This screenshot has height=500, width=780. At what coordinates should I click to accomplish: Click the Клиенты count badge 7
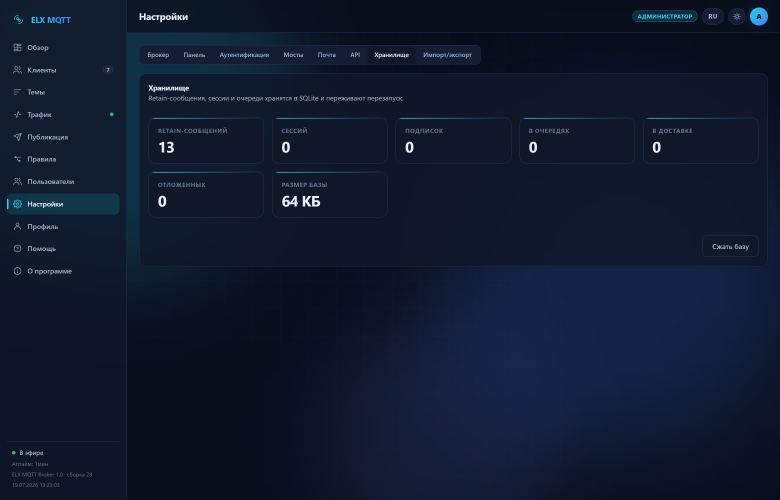tap(107, 70)
